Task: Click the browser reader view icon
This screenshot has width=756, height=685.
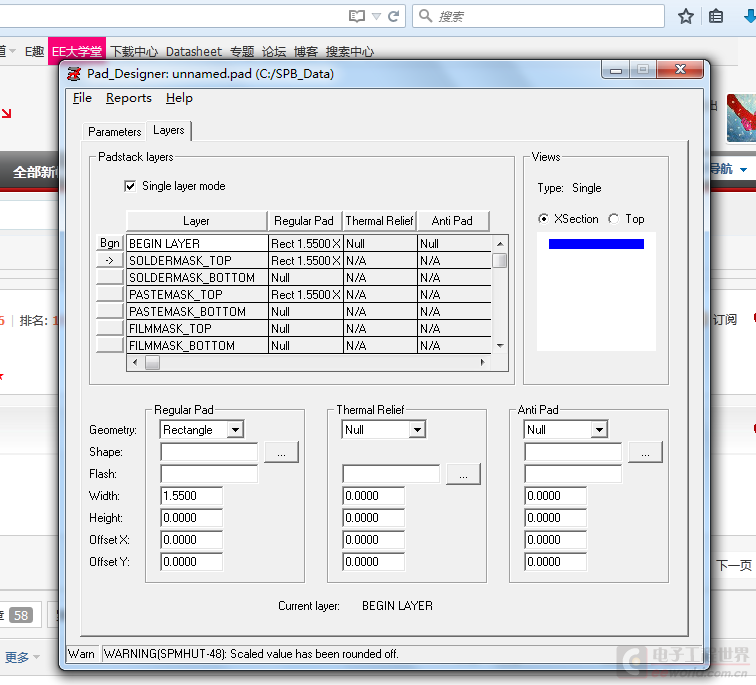Action: pyautogui.click(x=357, y=16)
